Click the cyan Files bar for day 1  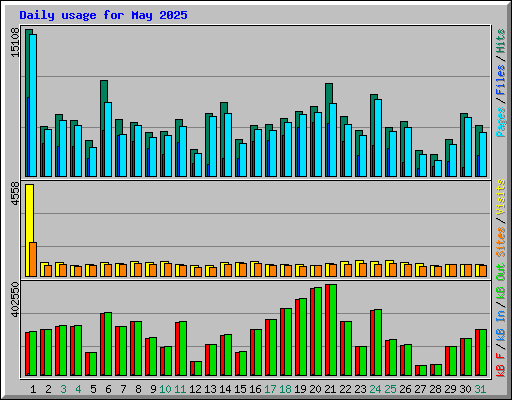pos(33,105)
